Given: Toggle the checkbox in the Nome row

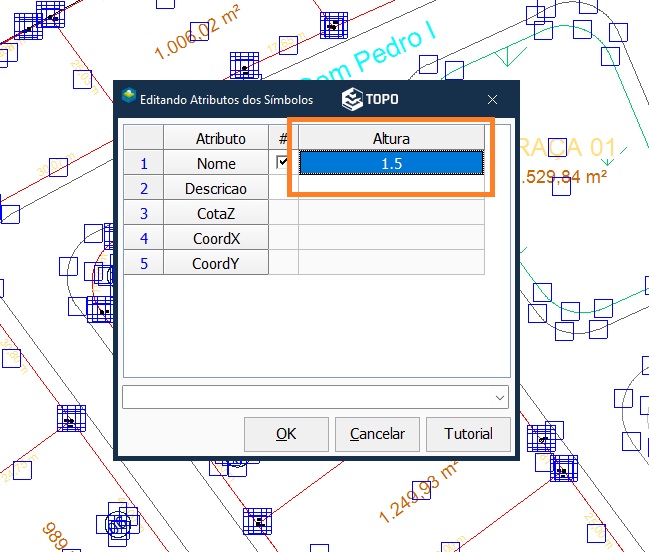Looking at the screenshot, I should [x=283, y=162].
